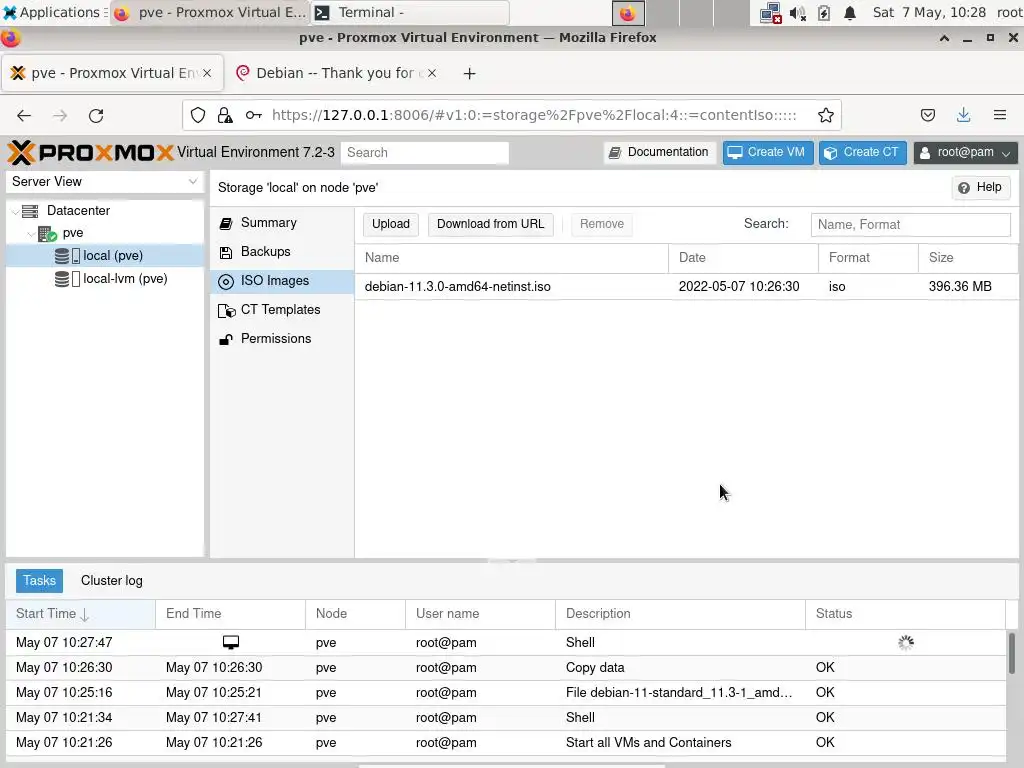The image size is (1024, 768).
Task: Click the Create CT button
Action: coord(862,152)
